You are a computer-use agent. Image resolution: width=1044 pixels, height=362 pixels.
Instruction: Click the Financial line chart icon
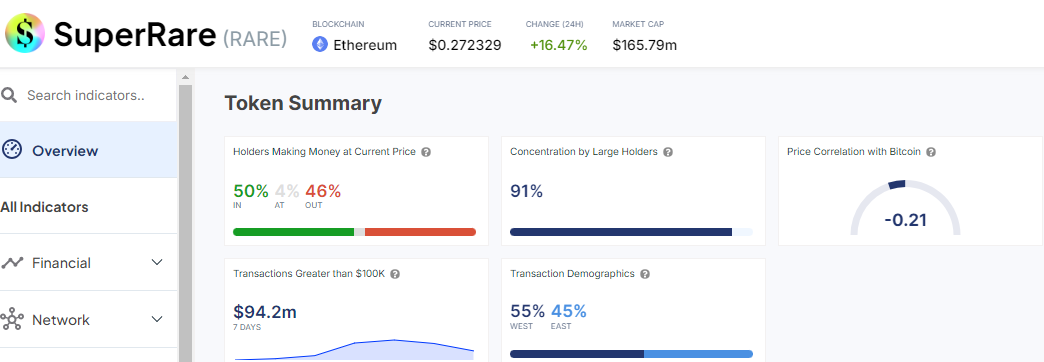[x=12, y=263]
